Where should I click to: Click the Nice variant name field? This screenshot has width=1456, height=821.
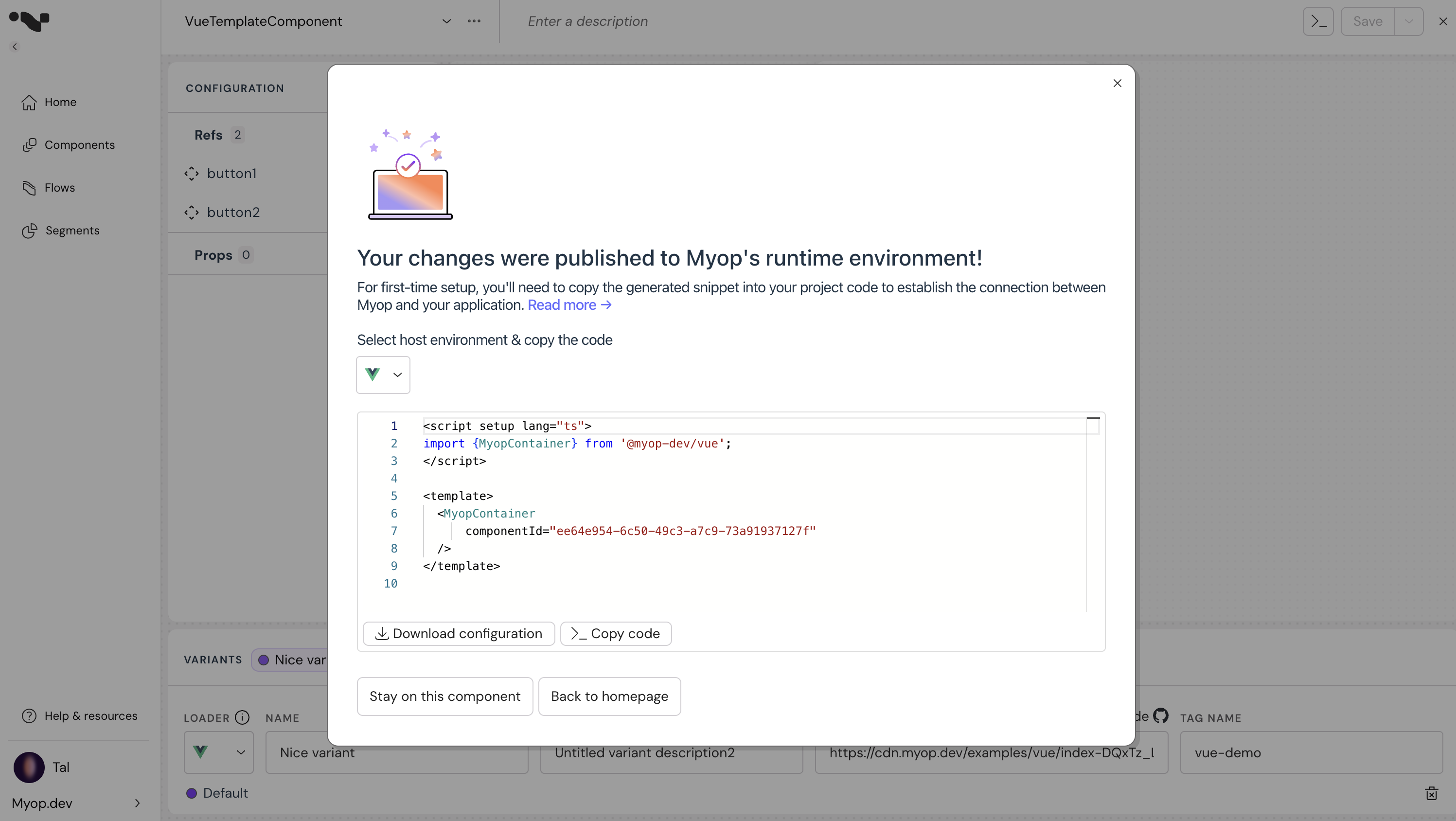tap(397, 752)
